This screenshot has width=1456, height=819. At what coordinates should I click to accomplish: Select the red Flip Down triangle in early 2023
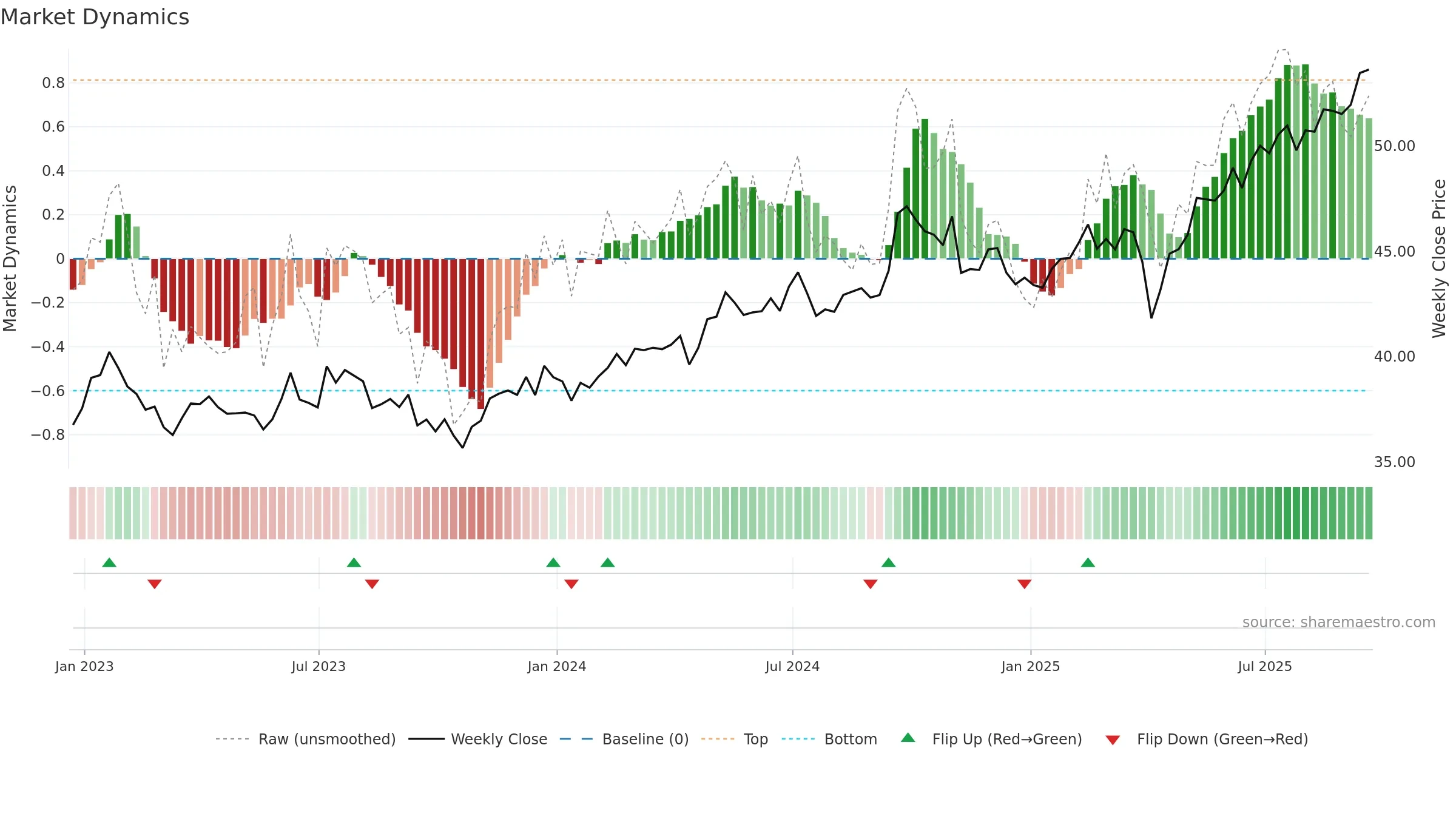pyautogui.click(x=155, y=584)
